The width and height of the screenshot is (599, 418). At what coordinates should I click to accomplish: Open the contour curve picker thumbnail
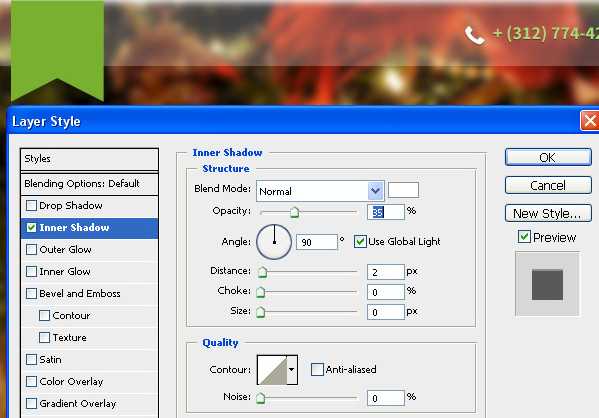(272, 370)
